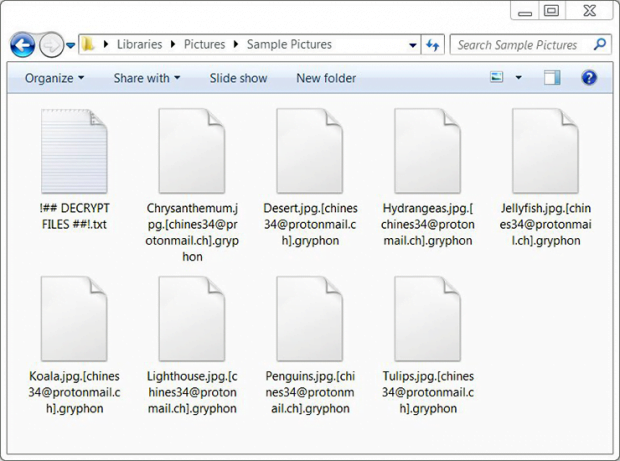Click the greyed-out Forward arrow button
Screen dimensions: 620x461
coord(51,45)
